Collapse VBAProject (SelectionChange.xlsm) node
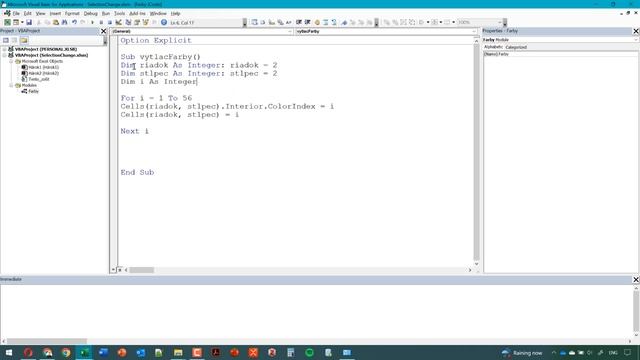This screenshot has height=360, width=640. pyautogui.click(x=4, y=55)
